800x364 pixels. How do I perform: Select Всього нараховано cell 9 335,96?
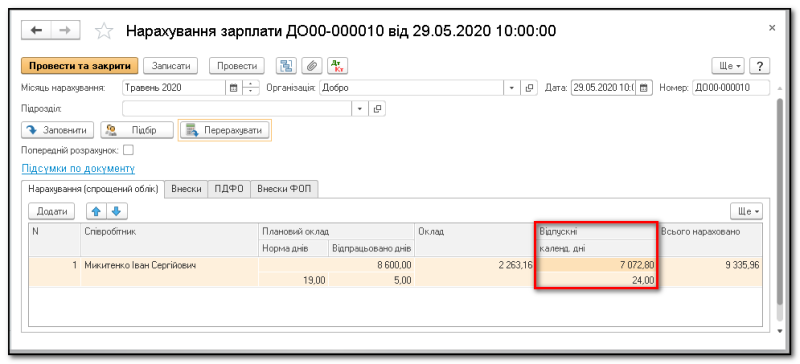point(710,265)
